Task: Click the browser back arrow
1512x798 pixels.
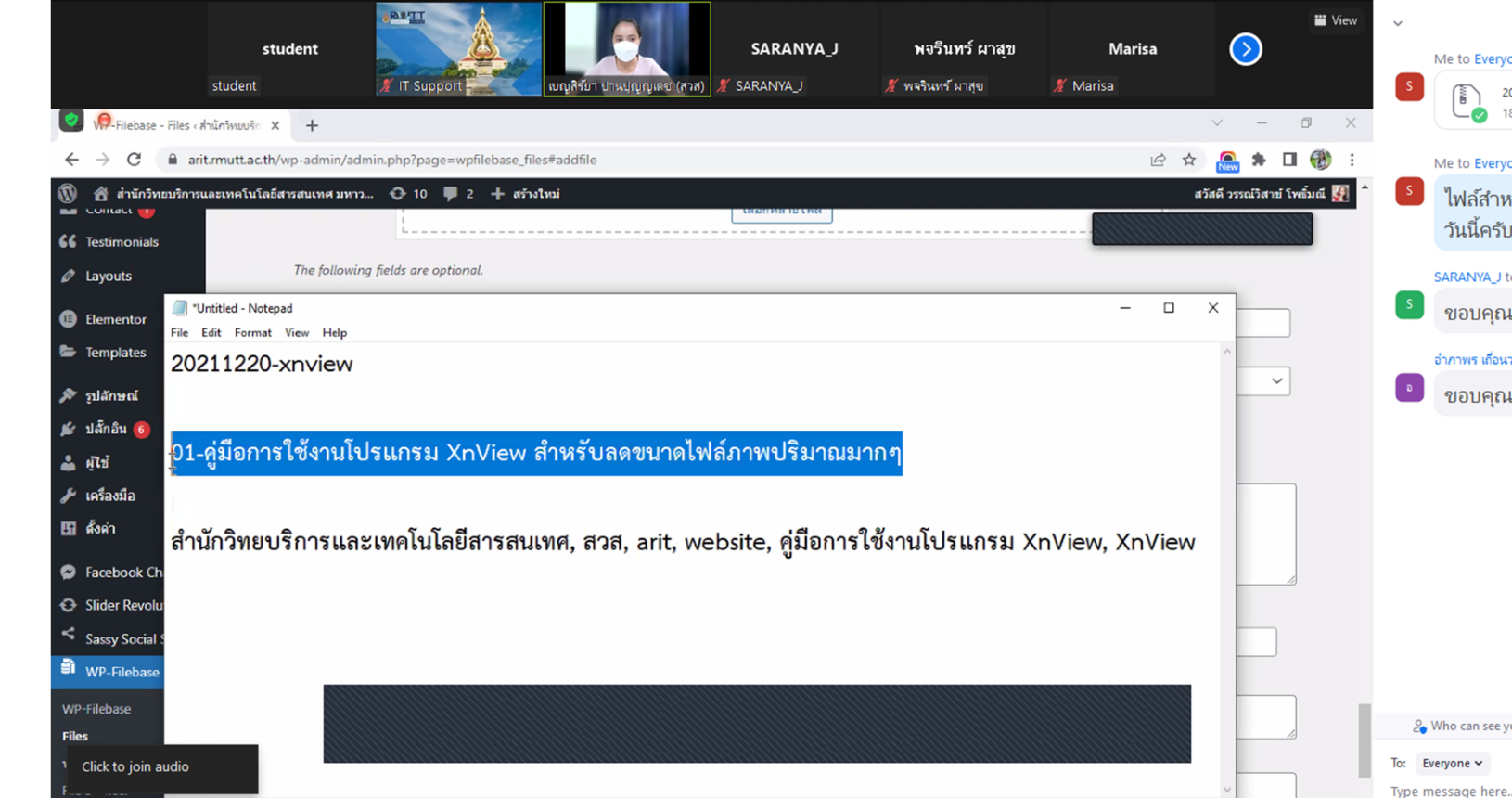Action: tap(71, 160)
